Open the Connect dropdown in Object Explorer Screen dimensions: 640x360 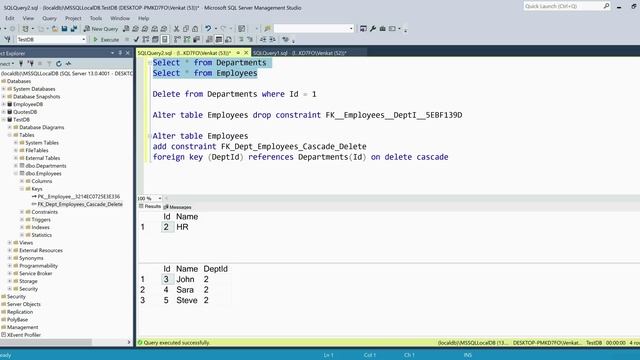point(7,64)
